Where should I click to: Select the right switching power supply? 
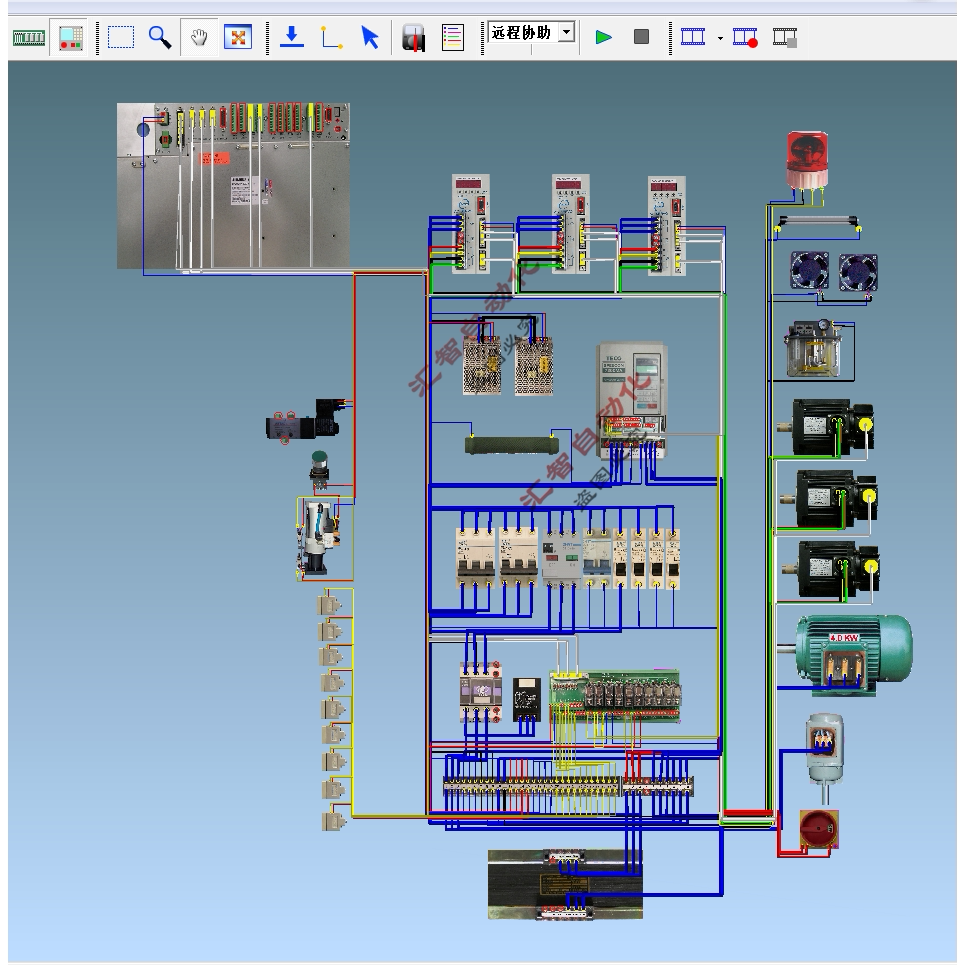(534, 366)
